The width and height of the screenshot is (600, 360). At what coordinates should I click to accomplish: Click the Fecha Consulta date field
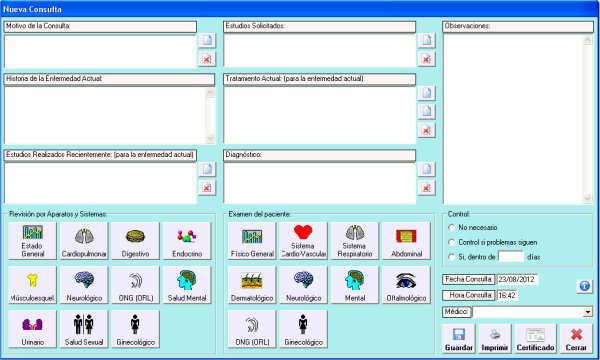tap(517, 279)
